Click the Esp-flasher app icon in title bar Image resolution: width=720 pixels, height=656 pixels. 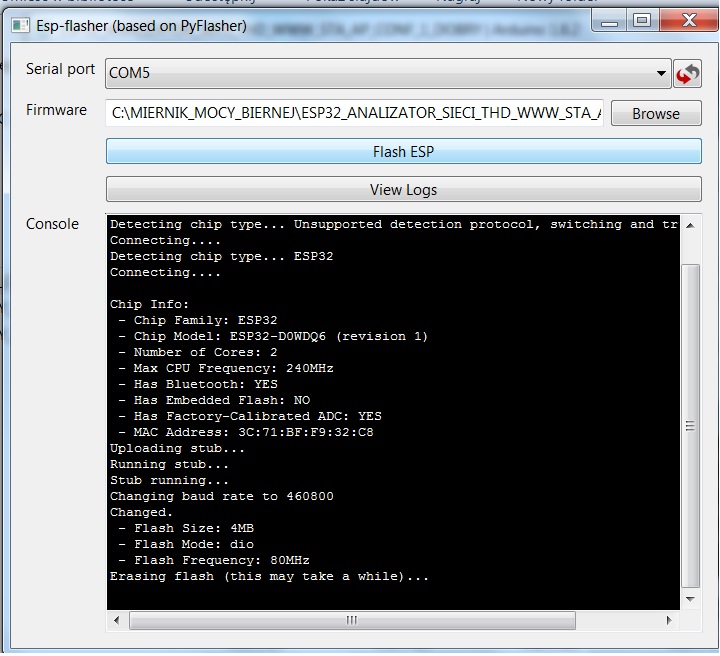tap(20, 26)
